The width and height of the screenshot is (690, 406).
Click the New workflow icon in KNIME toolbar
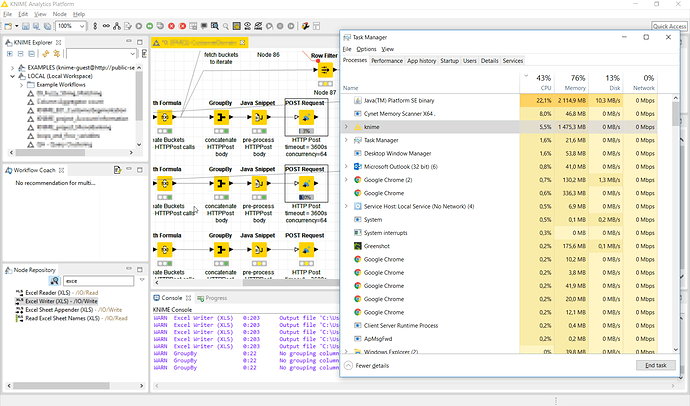[x=8, y=26]
